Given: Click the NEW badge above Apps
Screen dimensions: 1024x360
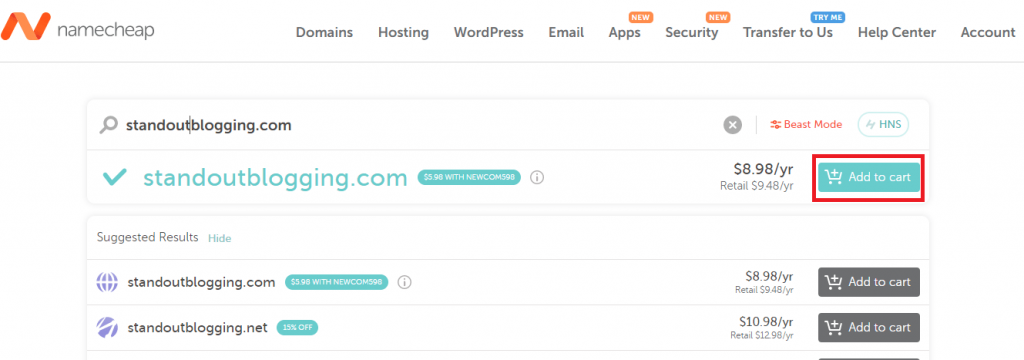Looking at the screenshot, I should pos(641,17).
